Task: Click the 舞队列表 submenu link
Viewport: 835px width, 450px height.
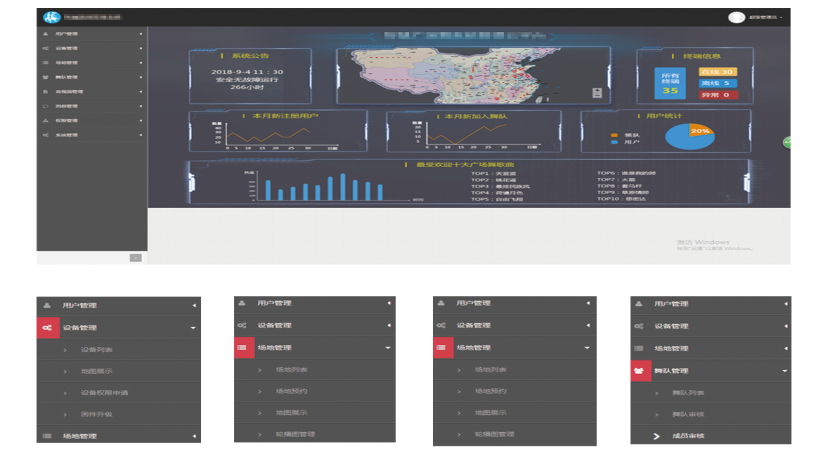Action: coord(687,392)
